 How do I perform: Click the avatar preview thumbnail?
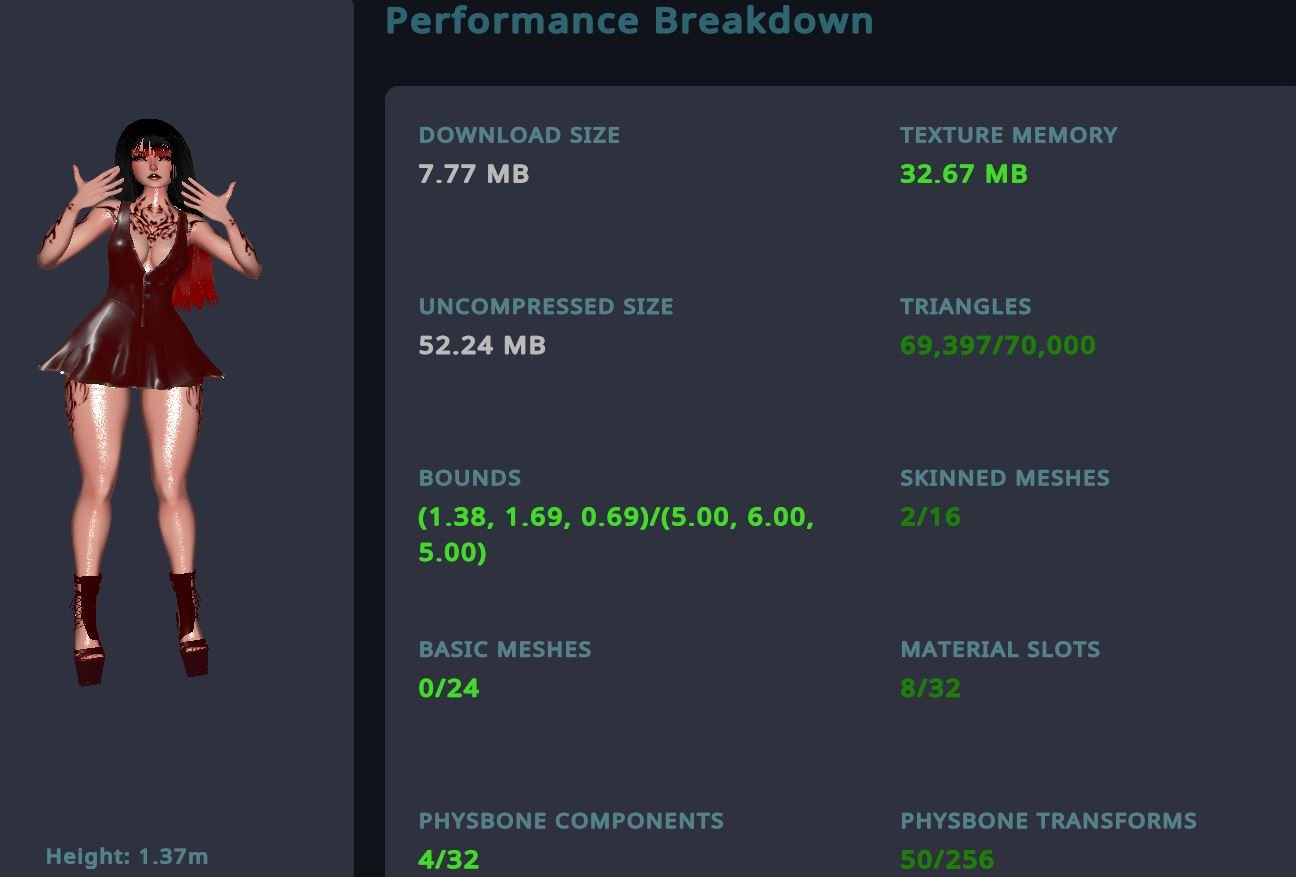(149, 402)
